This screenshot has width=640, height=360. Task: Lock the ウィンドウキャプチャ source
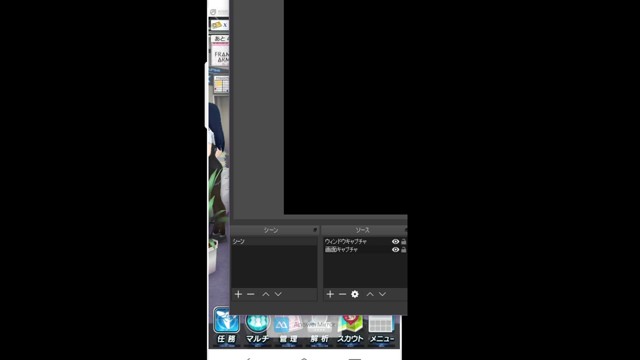pyautogui.click(x=404, y=242)
